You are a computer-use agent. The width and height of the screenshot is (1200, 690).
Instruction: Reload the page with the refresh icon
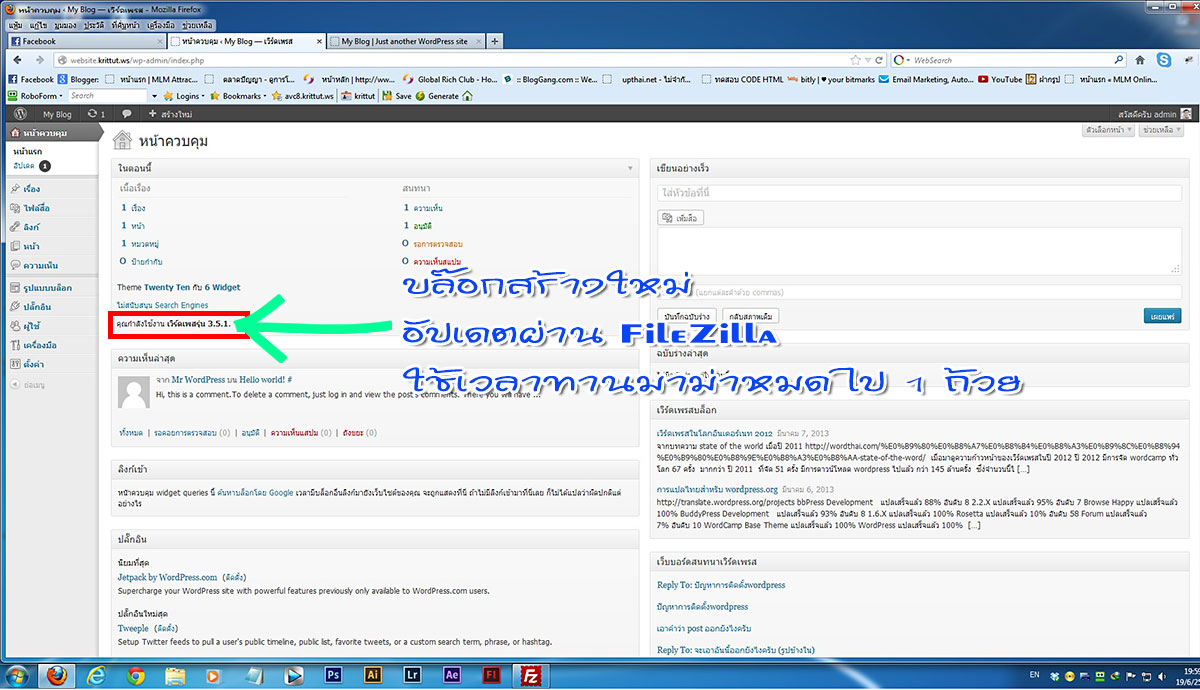879,60
